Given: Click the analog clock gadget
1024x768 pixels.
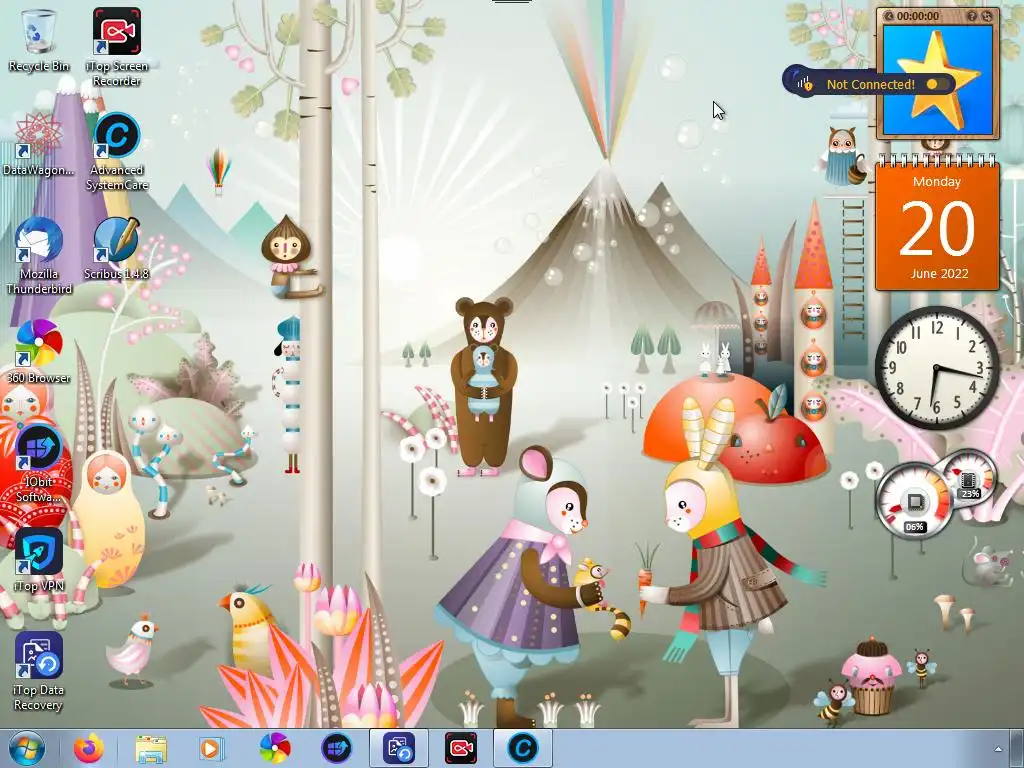Looking at the screenshot, I should tap(936, 367).
